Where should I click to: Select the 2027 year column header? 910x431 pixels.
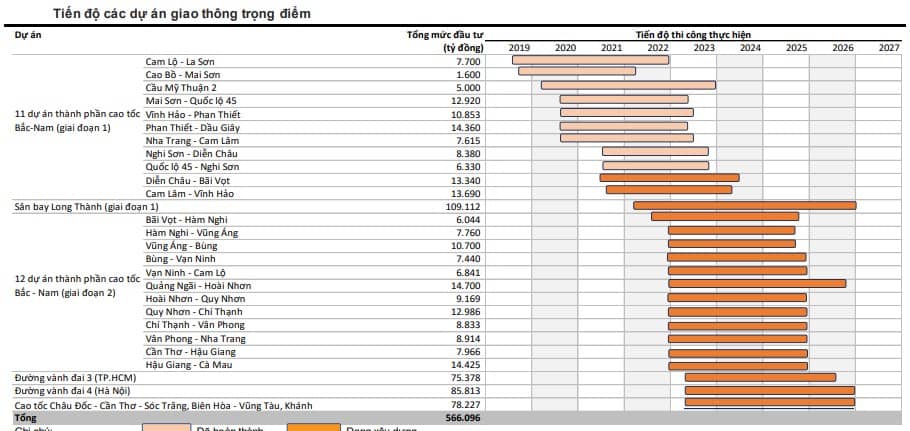[x=889, y=48]
